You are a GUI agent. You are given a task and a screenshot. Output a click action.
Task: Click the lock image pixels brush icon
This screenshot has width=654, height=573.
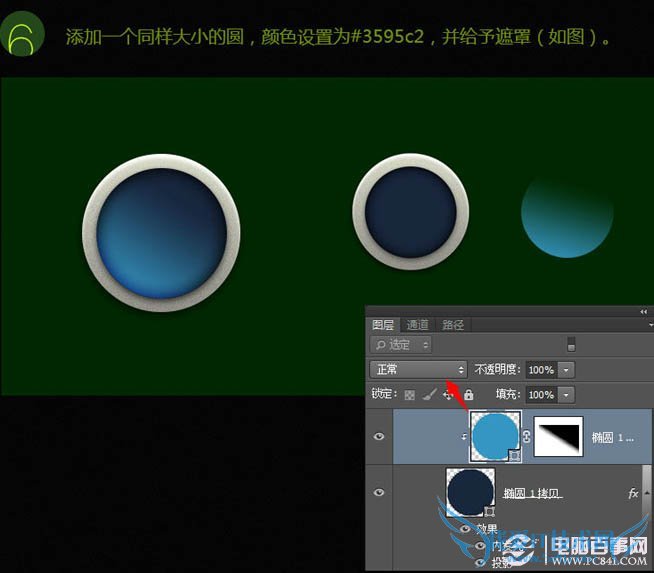[430, 395]
